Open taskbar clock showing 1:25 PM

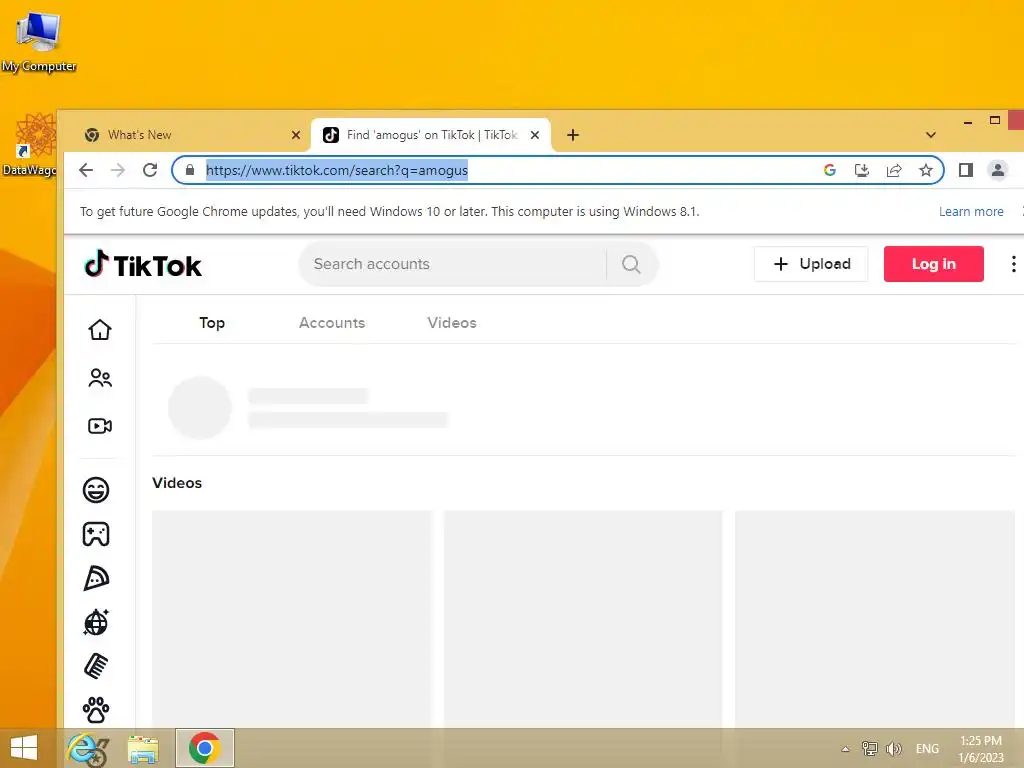pyautogui.click(x=981, y=749)
